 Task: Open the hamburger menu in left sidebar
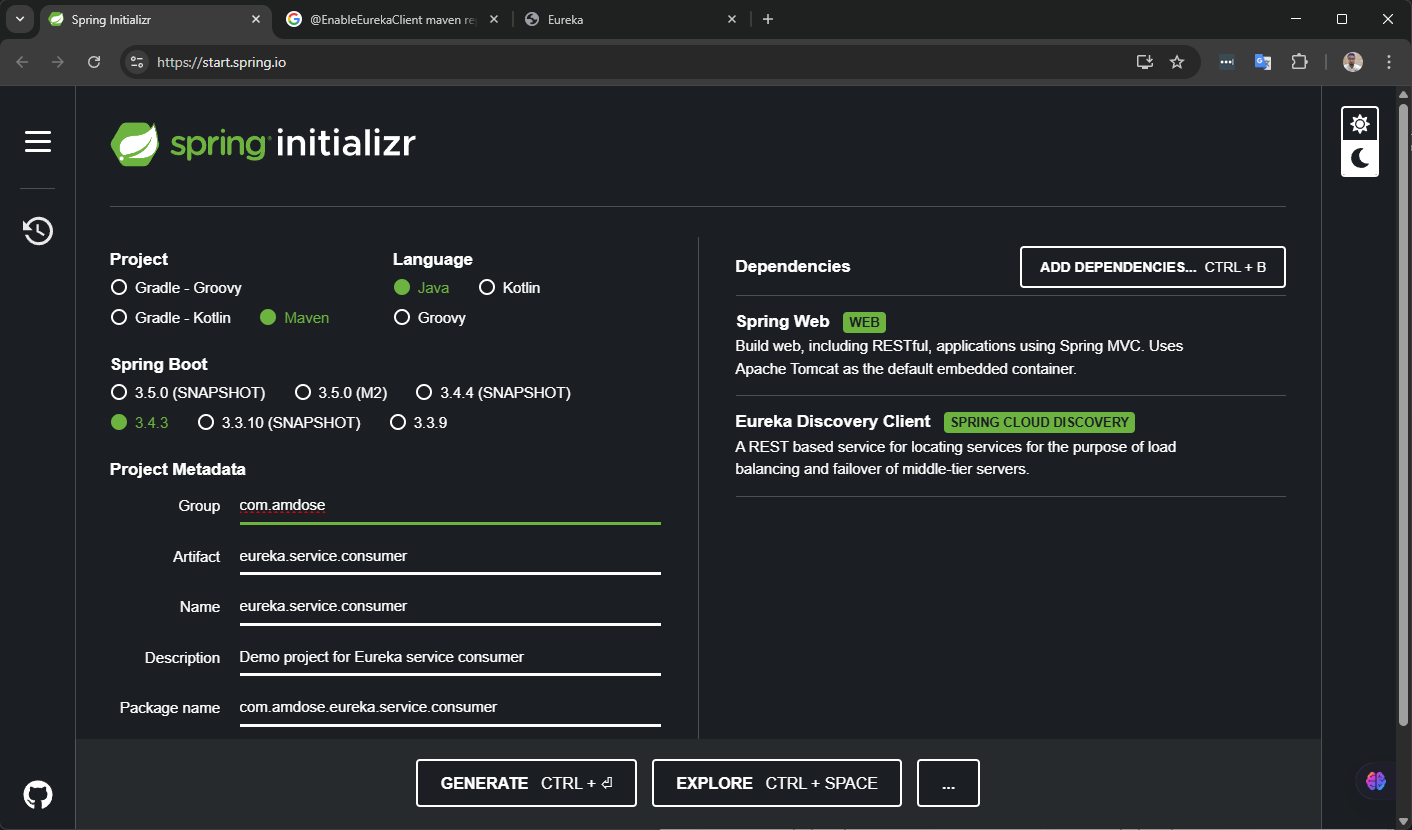click(38, 142)
